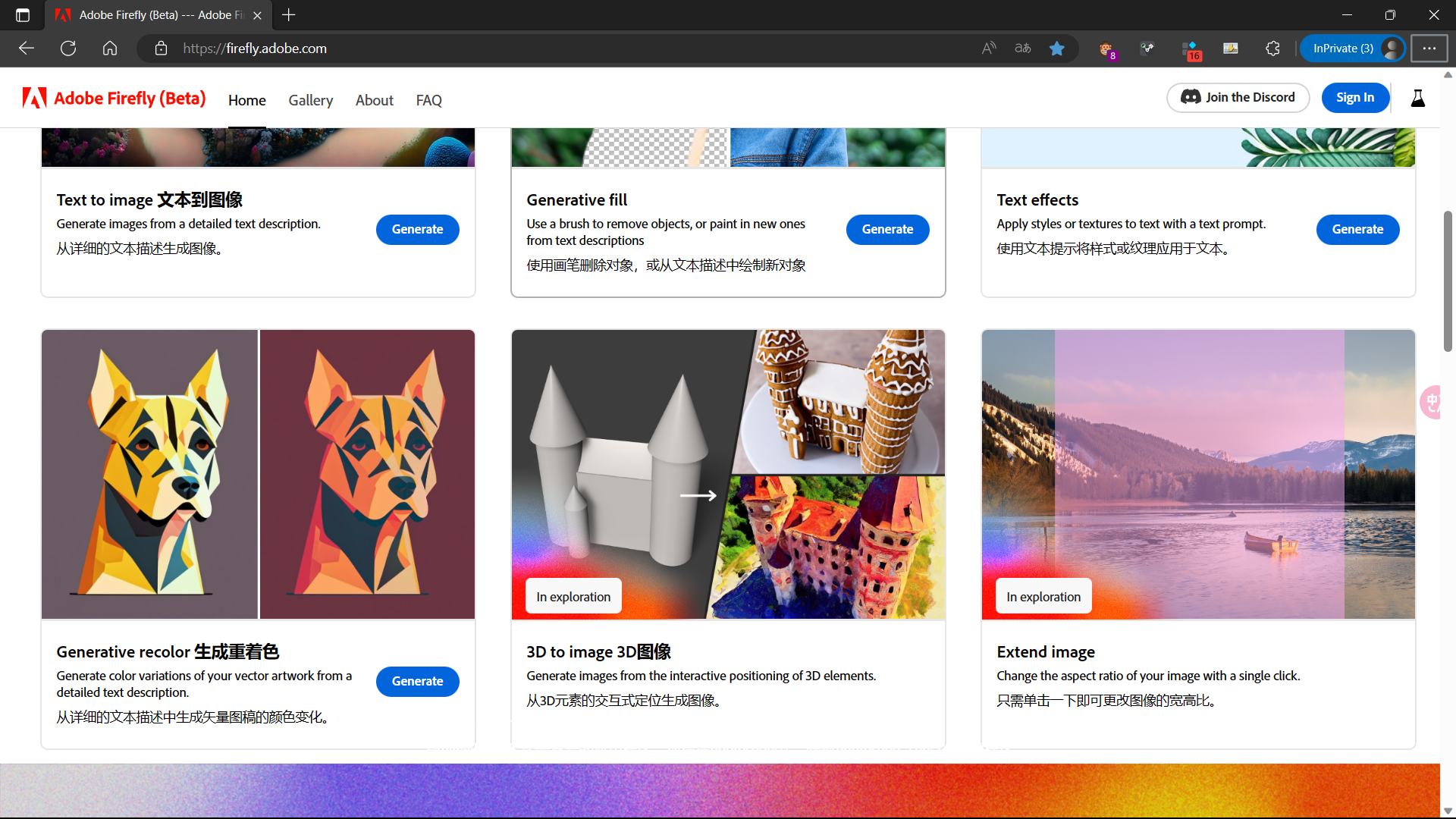The image size is (1456, 819).
Task: Click the translate page icon
Action: pyautogui.click(x=1023, y=49)
